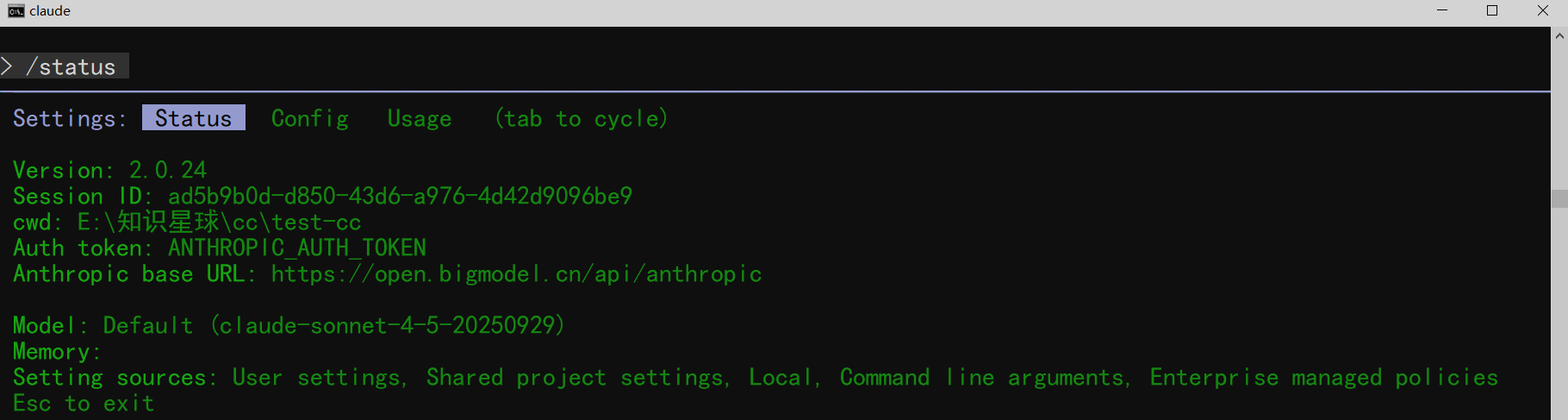Click the open.bigmodel.cn base URL
The width and height of the screenshot is (1568, 420).
[x=516, y=274]
